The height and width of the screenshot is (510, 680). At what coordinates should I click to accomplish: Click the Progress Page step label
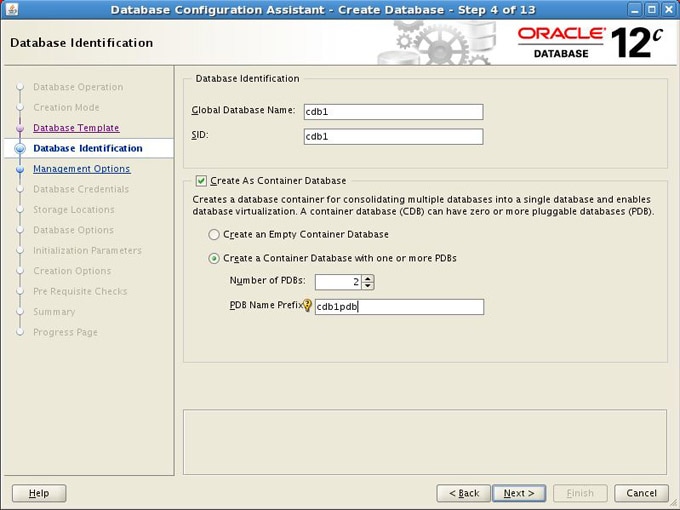coord(65,332)
